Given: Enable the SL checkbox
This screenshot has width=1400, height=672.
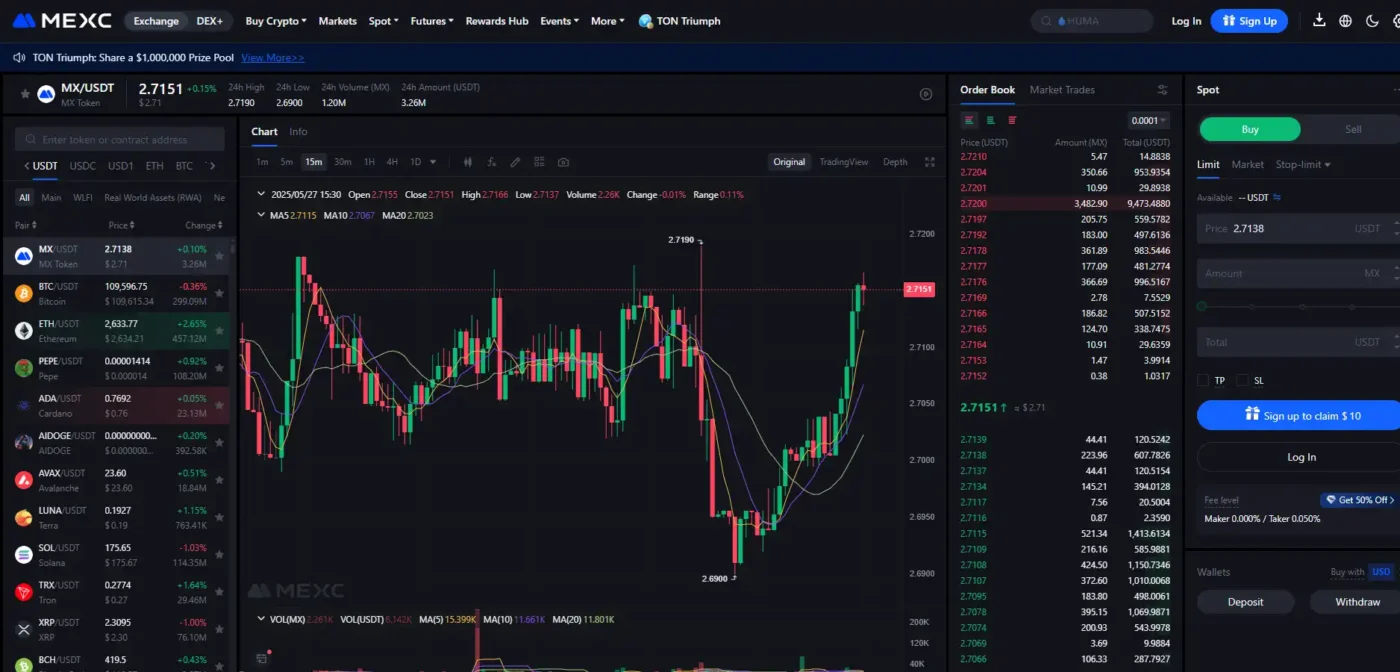Looking at the screenshot, I should [x=1242, y=380].
